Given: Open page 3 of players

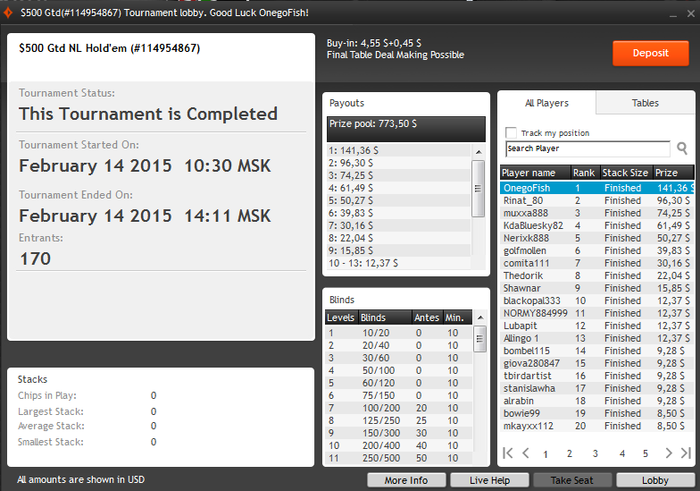Looking at the screenshot, I should 595,454.
